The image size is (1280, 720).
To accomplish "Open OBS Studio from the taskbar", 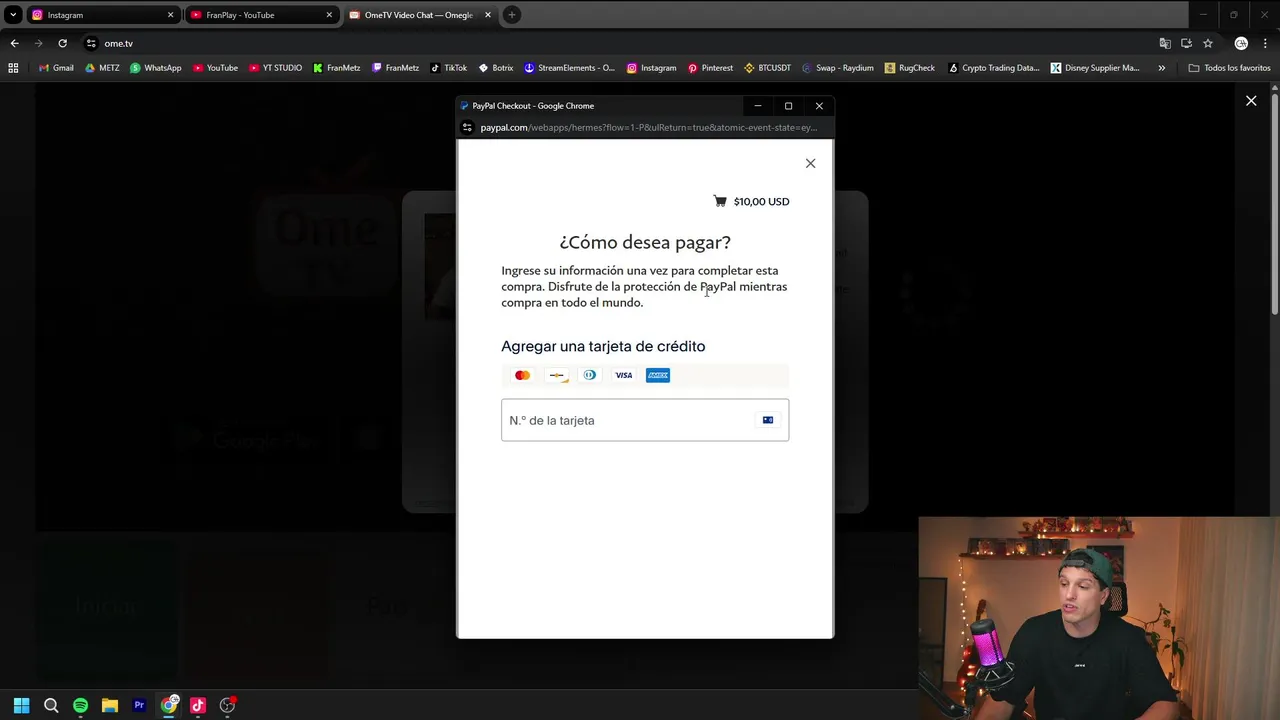I will pos(227,705).
